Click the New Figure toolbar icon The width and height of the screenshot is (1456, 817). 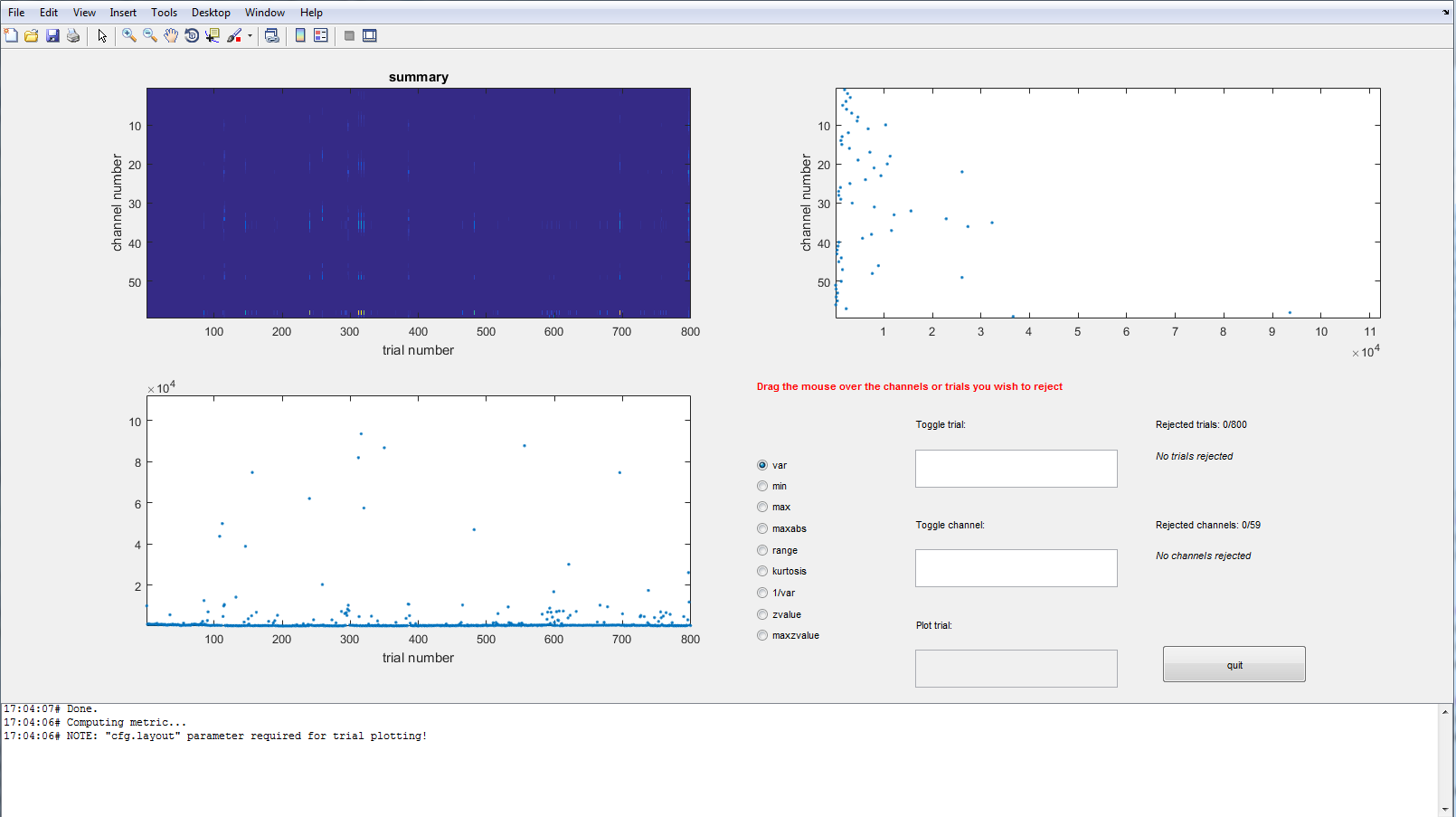click(x=11, y=35)
